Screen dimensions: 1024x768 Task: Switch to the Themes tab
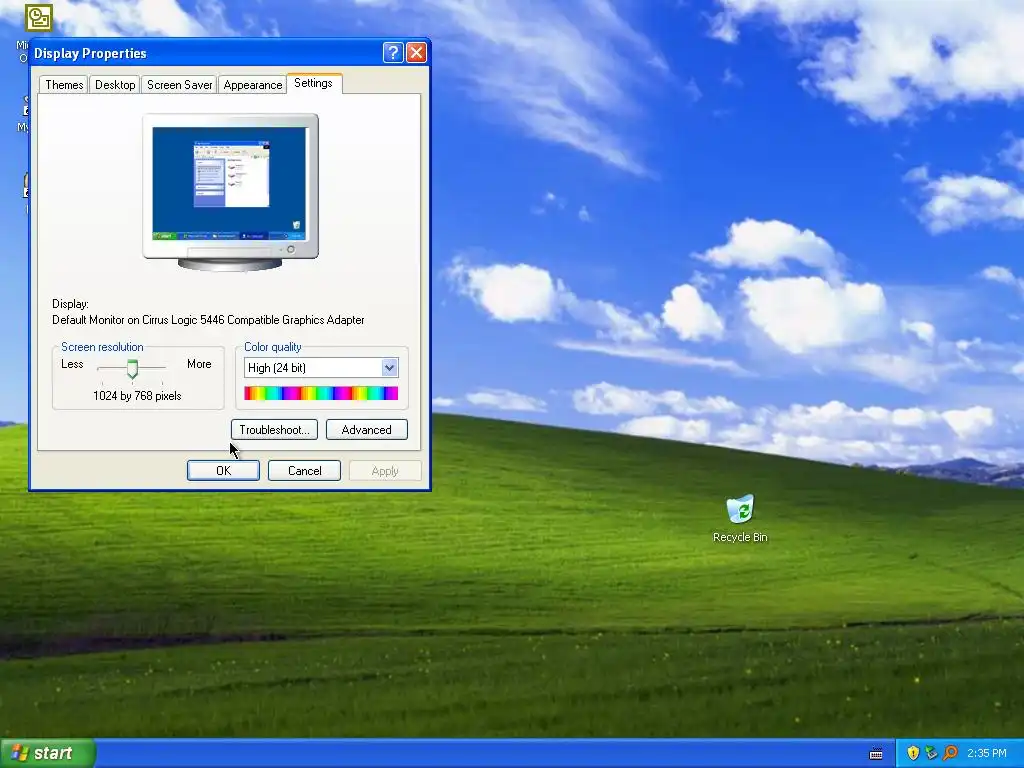(x=64, y=85)
